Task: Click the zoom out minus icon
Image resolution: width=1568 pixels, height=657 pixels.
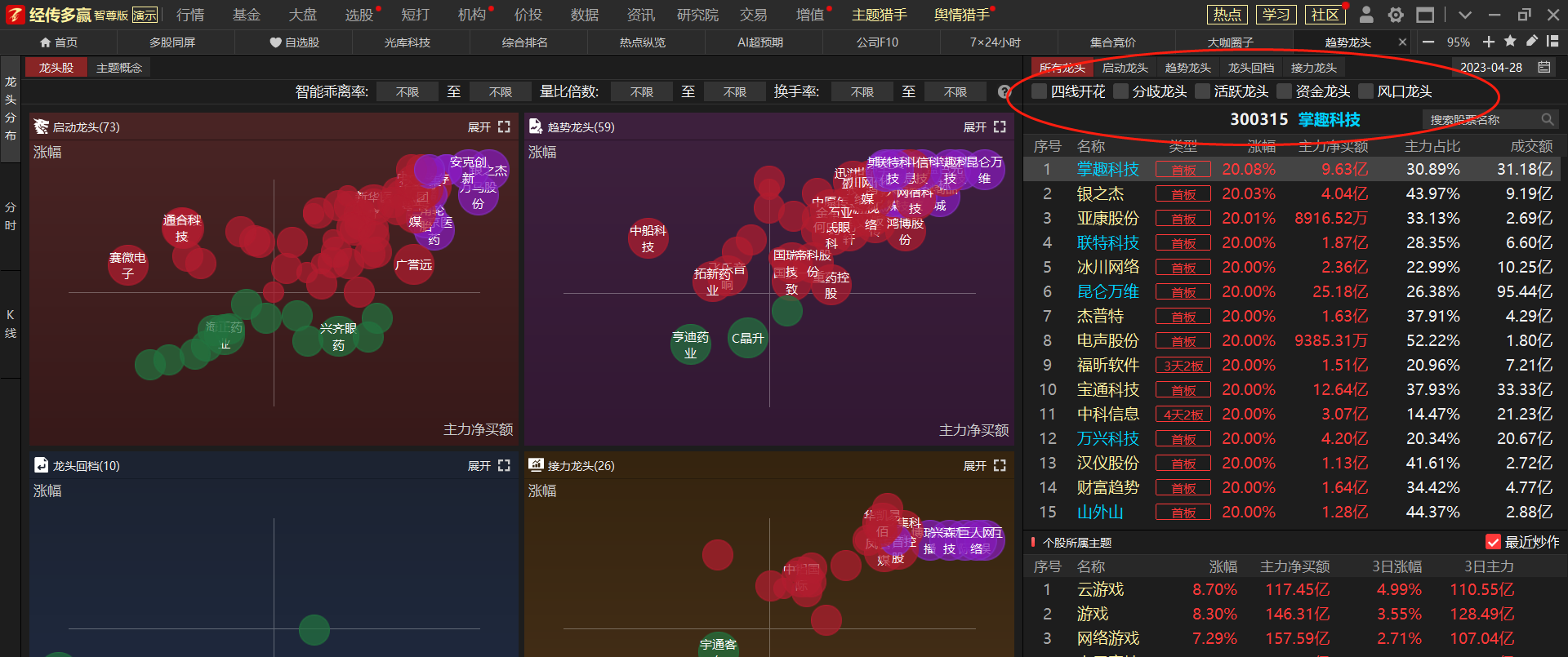Action: tap(1428, 42)
